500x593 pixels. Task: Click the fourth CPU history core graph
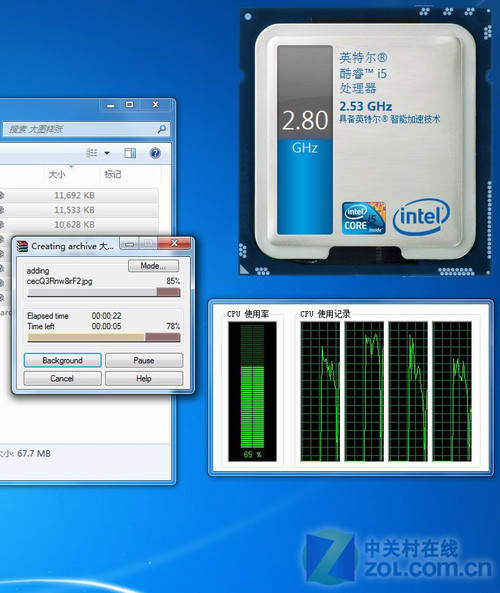452,391
